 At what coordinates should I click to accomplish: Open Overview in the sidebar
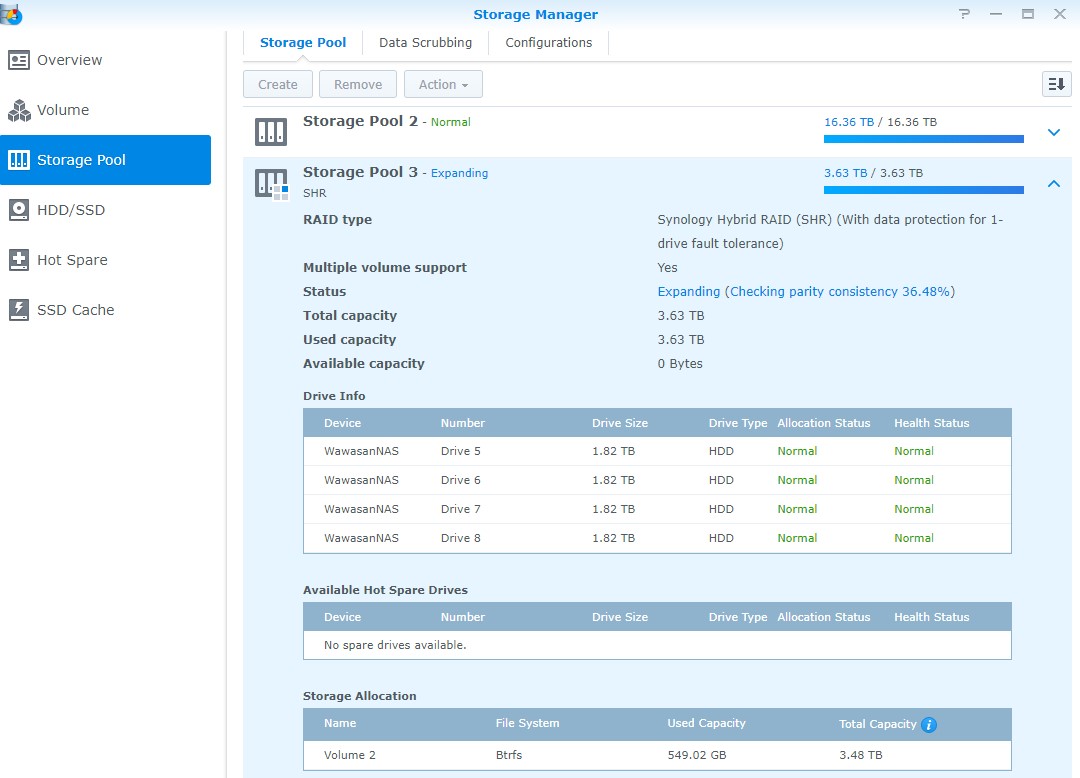click(105, 60)
